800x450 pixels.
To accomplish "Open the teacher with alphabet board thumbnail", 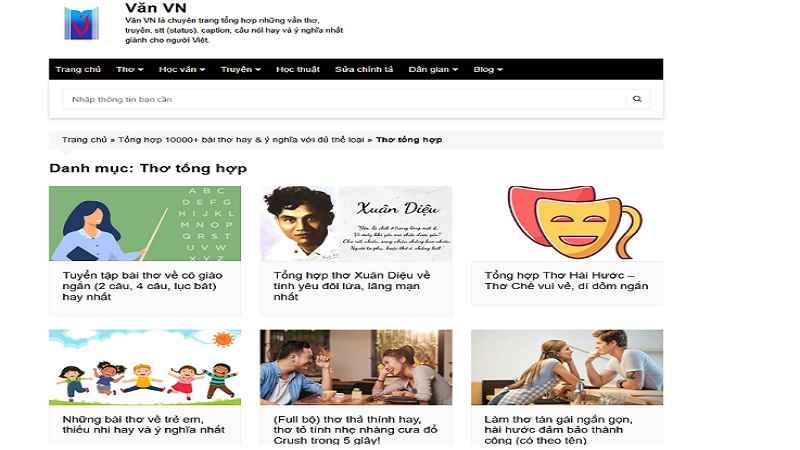I will [145, 223].
